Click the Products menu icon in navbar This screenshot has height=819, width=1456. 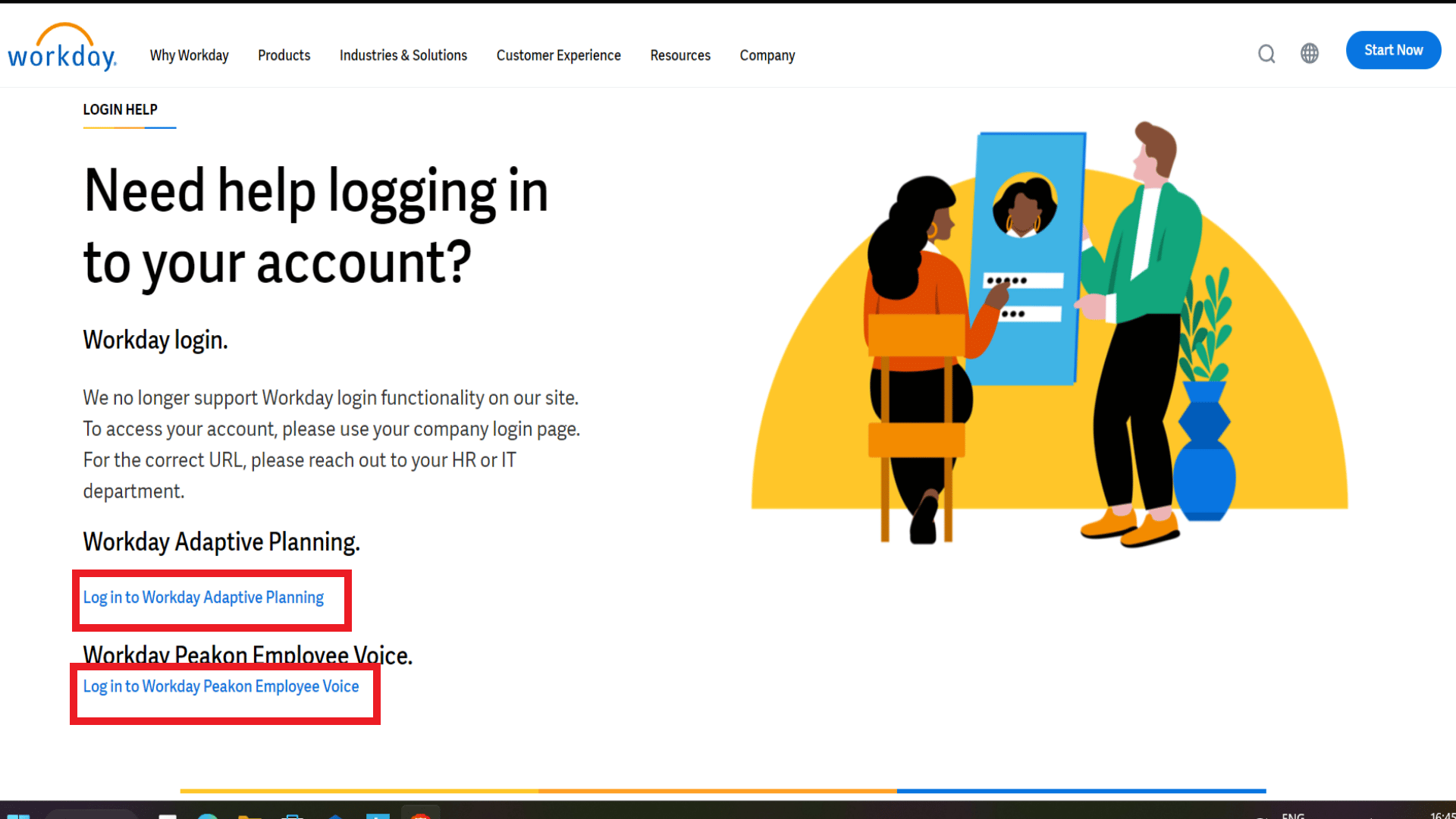pos(283,55)
